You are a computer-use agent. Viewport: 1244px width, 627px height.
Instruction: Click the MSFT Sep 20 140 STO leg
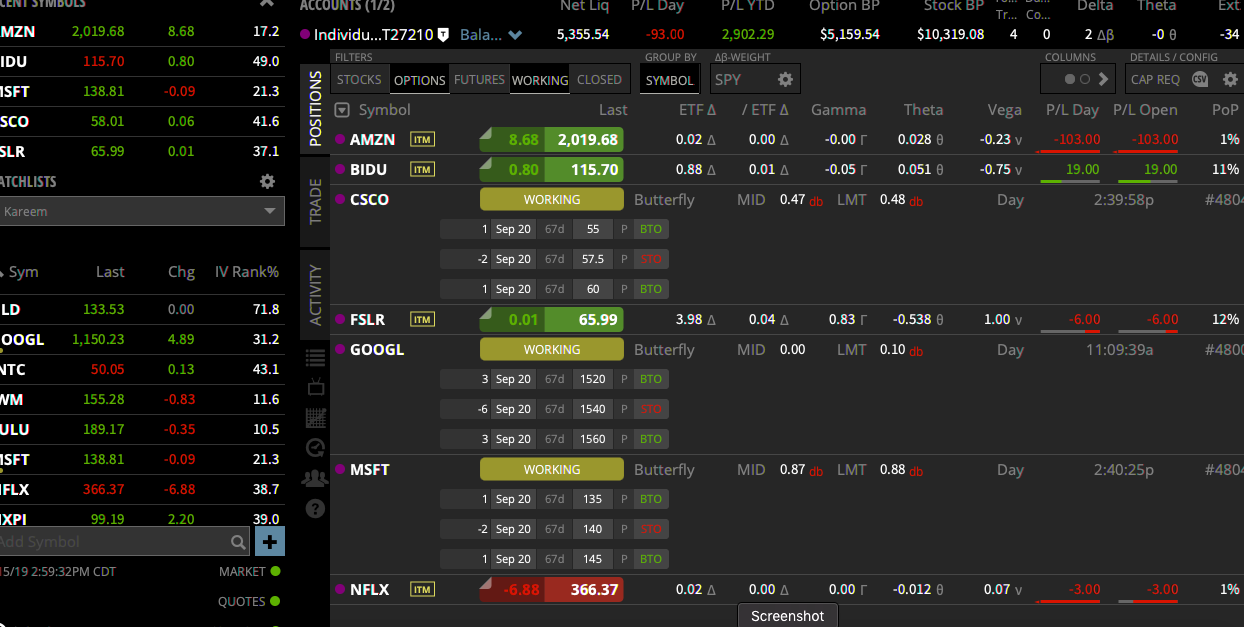[554, 530]
